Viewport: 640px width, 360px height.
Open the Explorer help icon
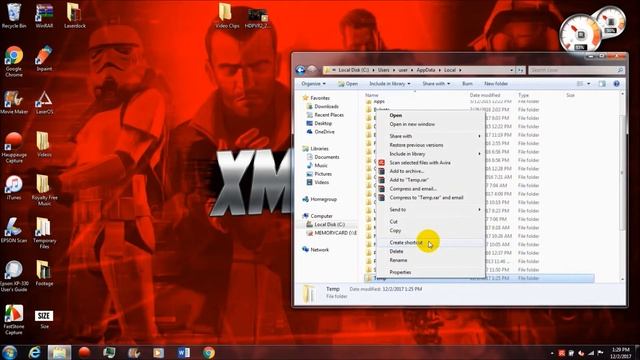point(616,84)
